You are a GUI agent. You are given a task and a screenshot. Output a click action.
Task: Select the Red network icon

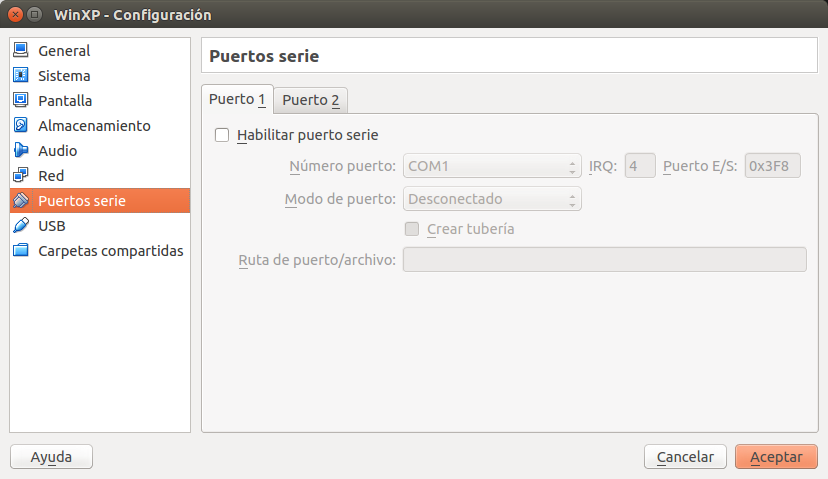(20, 175)
